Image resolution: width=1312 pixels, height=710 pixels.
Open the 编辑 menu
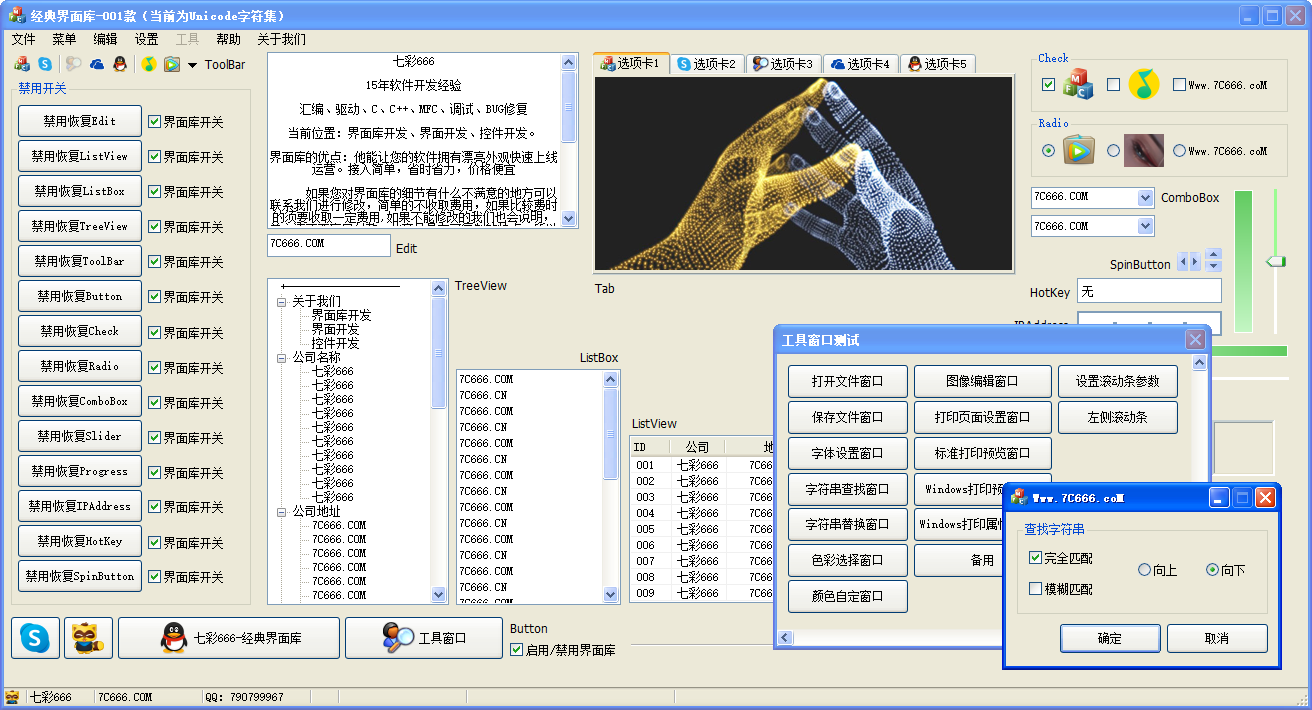105,39
